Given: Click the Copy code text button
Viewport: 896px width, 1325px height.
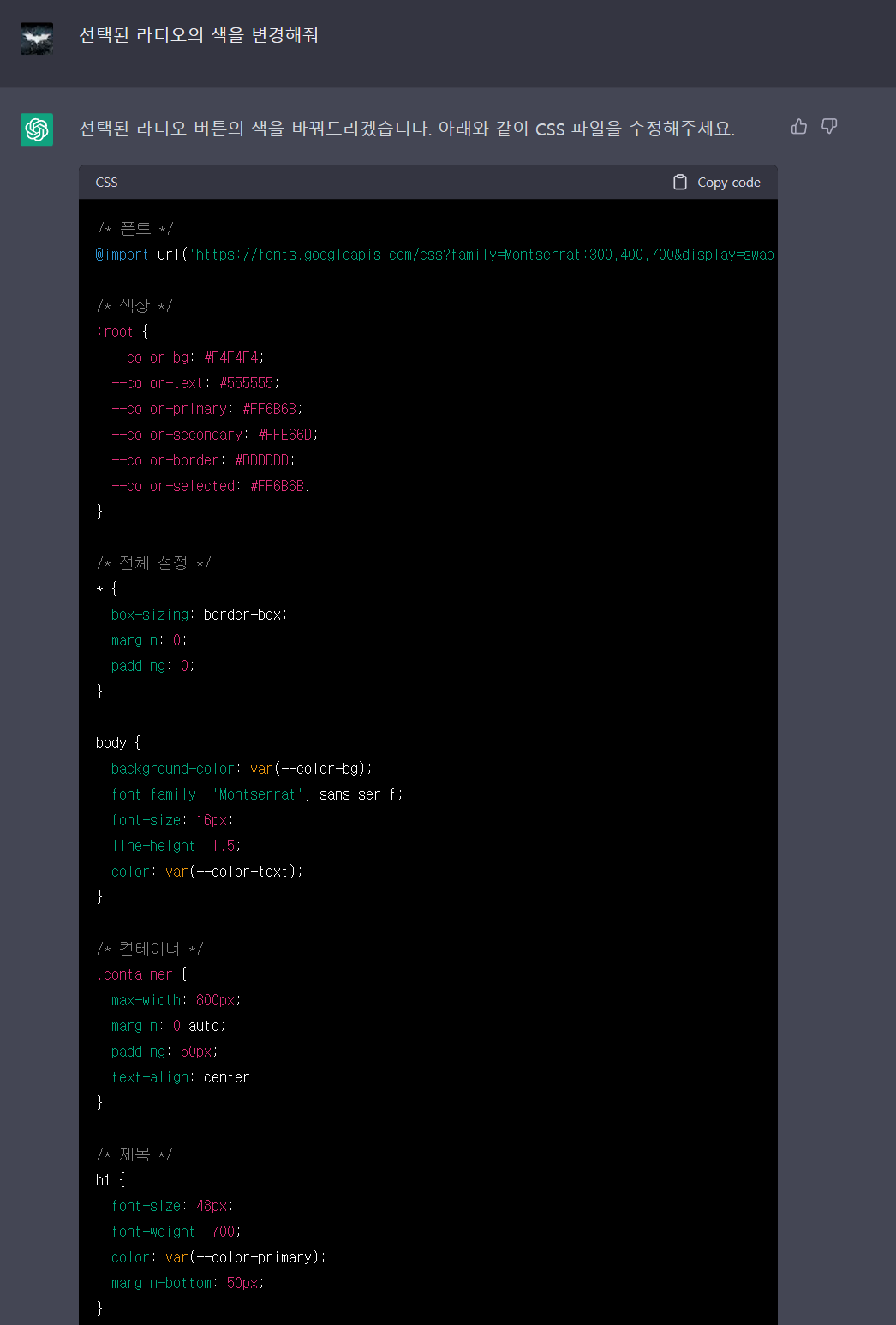Looking at the screenshot, I should [729, 182].
